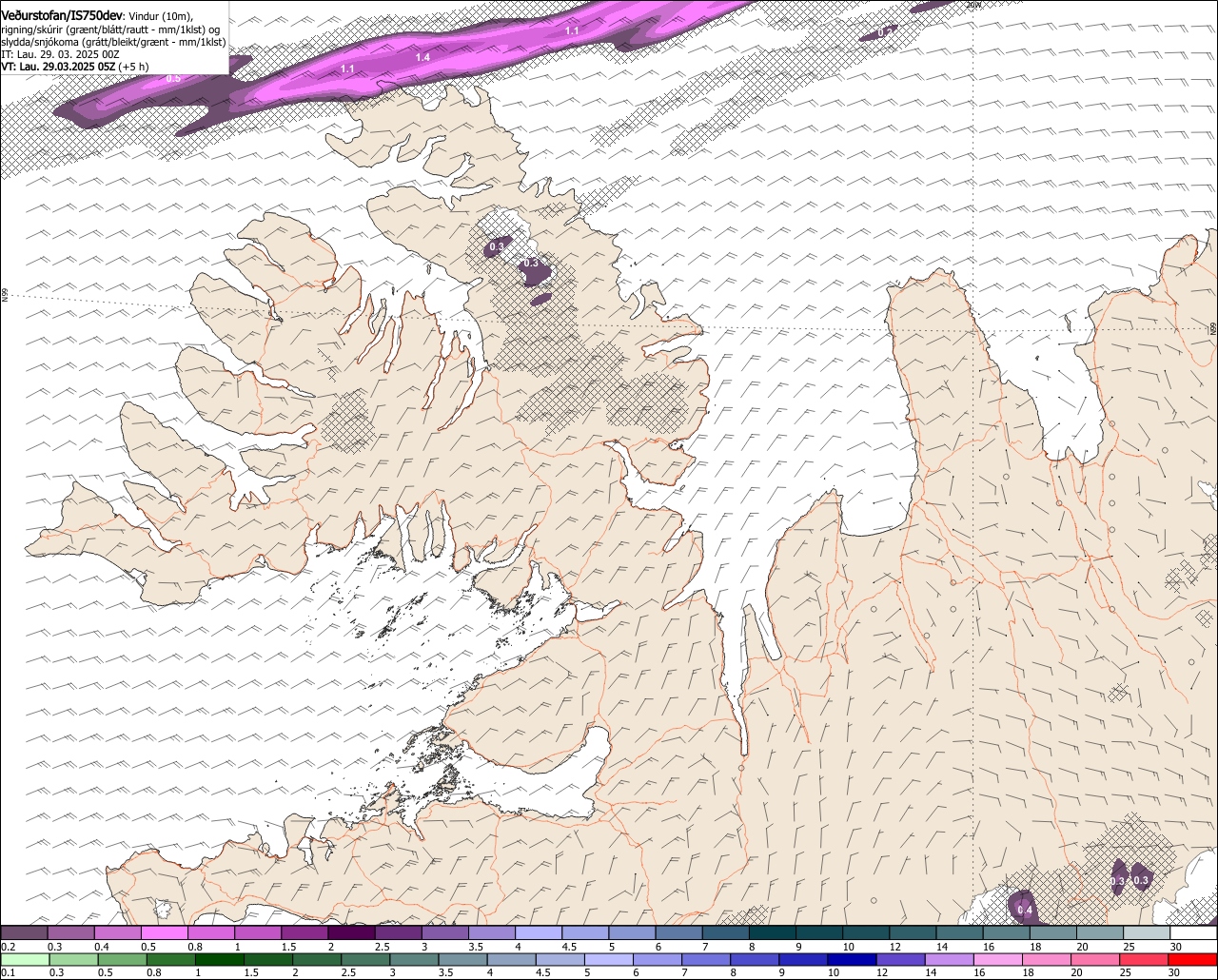Click the 'Vindur (10m)' heading text
This screenshot has height=980, width=1218.
pos(161,16)
